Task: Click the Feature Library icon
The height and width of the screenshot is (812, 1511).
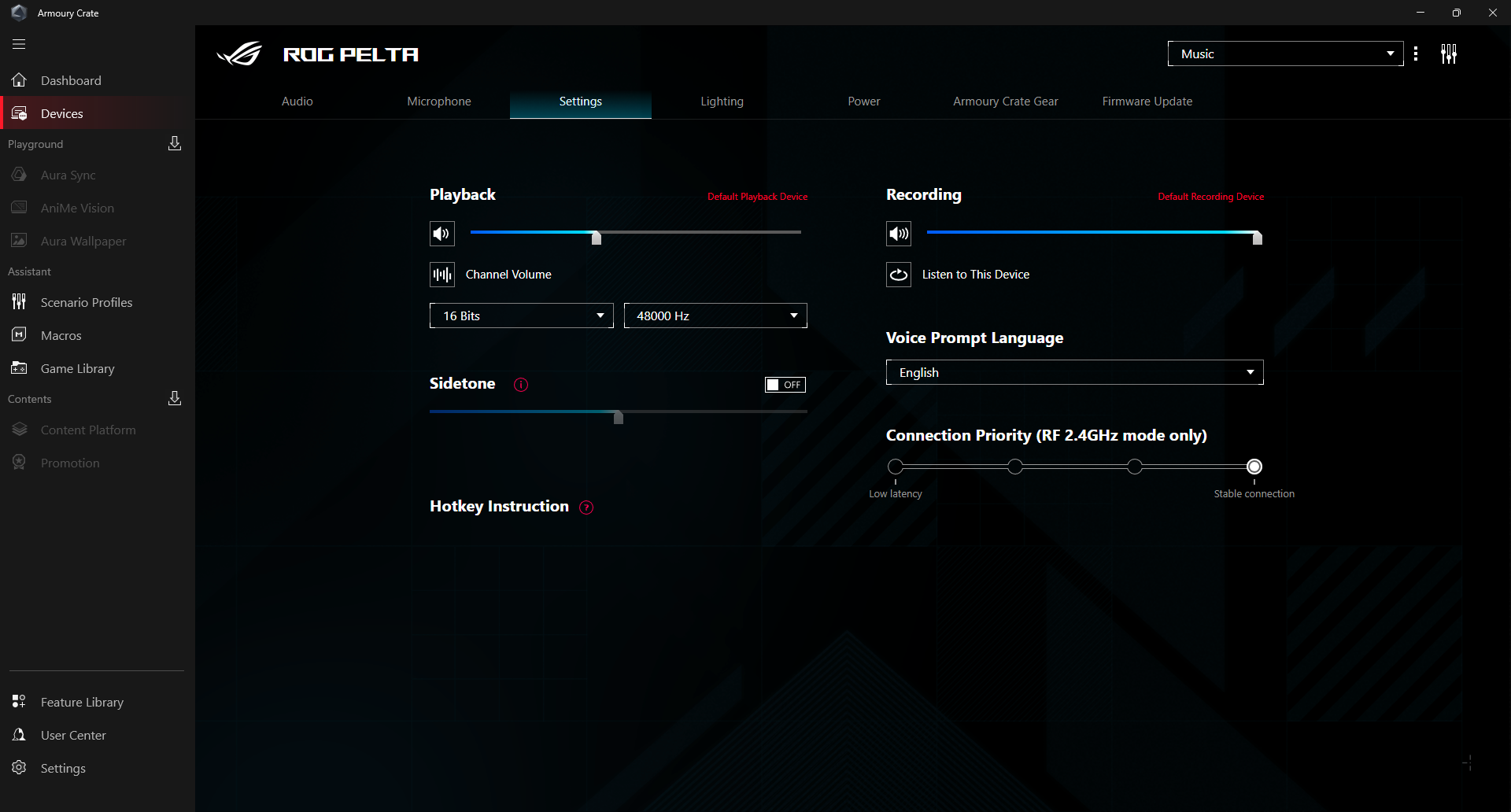Action: tap(20, 702)
